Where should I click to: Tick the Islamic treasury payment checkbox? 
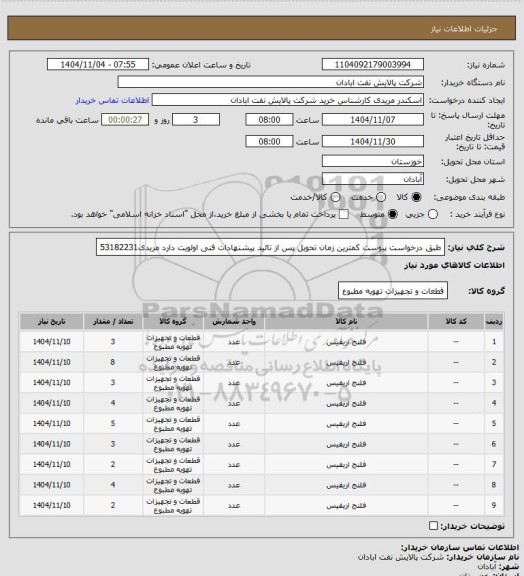pyautogui.click(x=344, y=214)
